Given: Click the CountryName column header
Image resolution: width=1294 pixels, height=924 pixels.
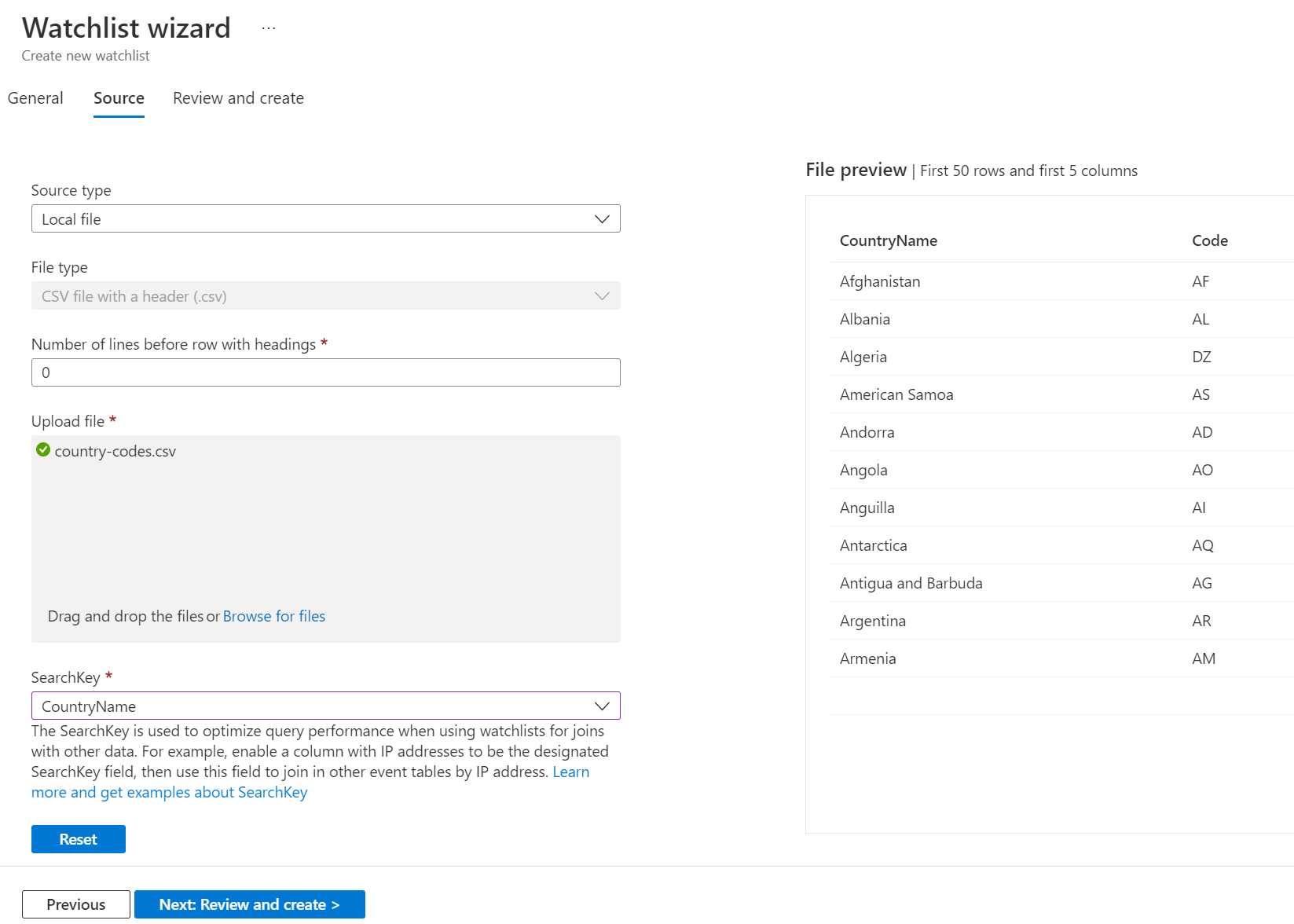Looking at the screenshot, I should point(888,241).
